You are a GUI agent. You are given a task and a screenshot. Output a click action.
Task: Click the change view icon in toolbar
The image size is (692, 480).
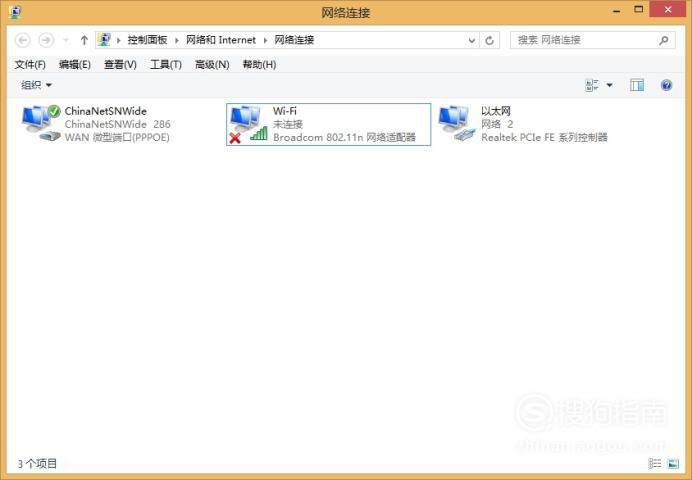click(x=591, y=85)
